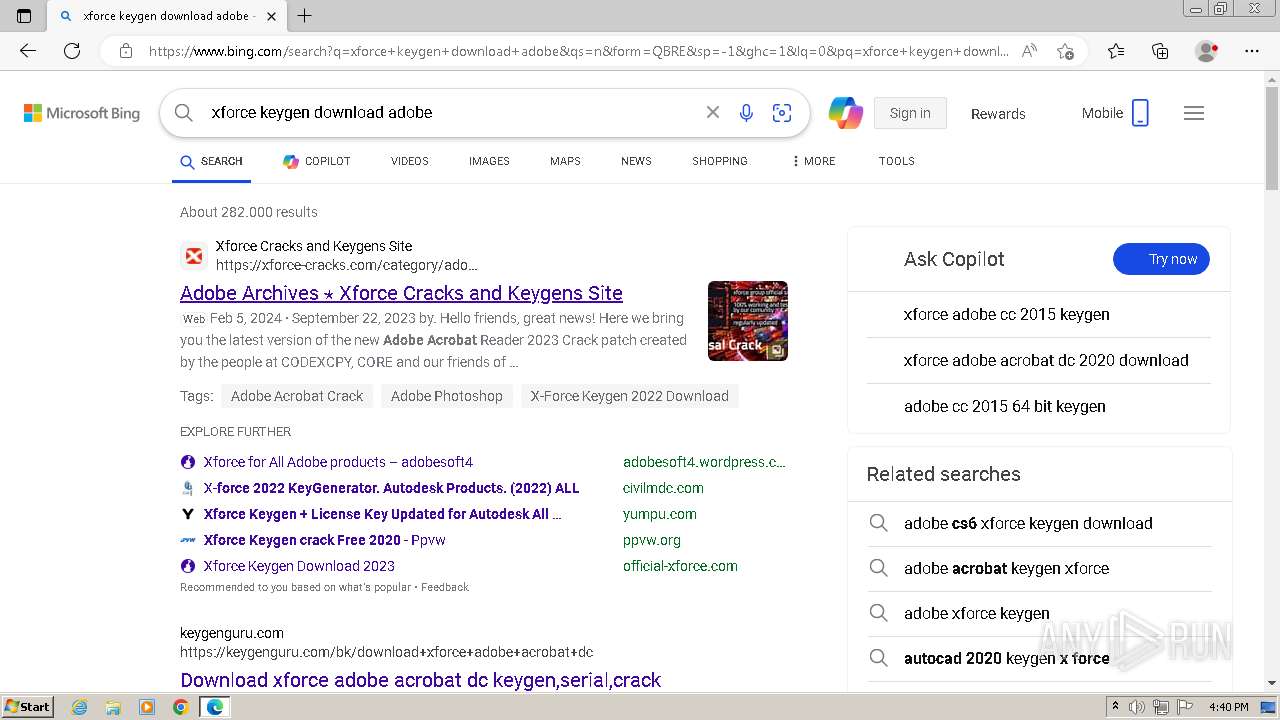Open the Copilot colorful icon
The image size is (1280, 720).
(846, 113)
